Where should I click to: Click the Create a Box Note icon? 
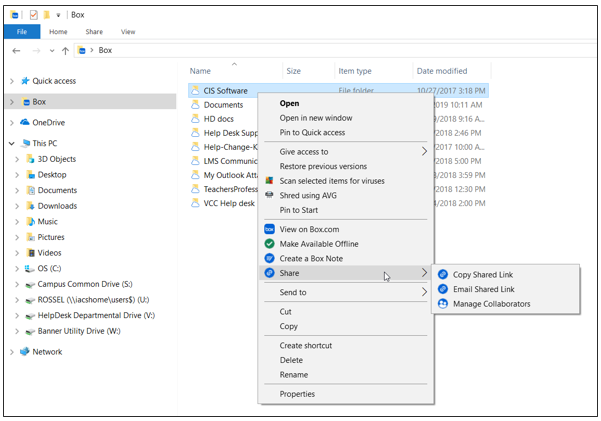269,258
